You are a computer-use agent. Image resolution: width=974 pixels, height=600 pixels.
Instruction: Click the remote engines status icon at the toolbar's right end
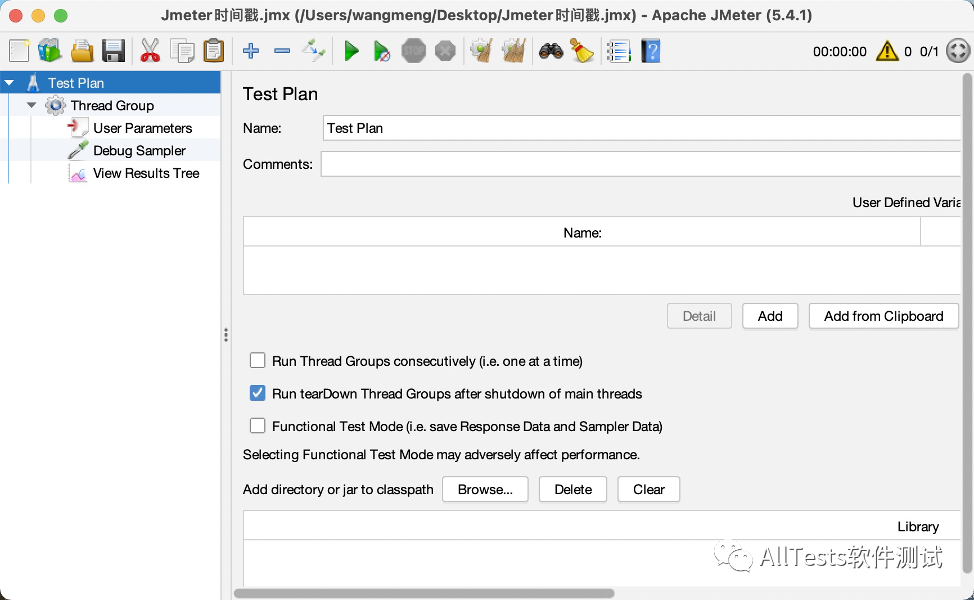pyautogui.click(x=958, y=51)
